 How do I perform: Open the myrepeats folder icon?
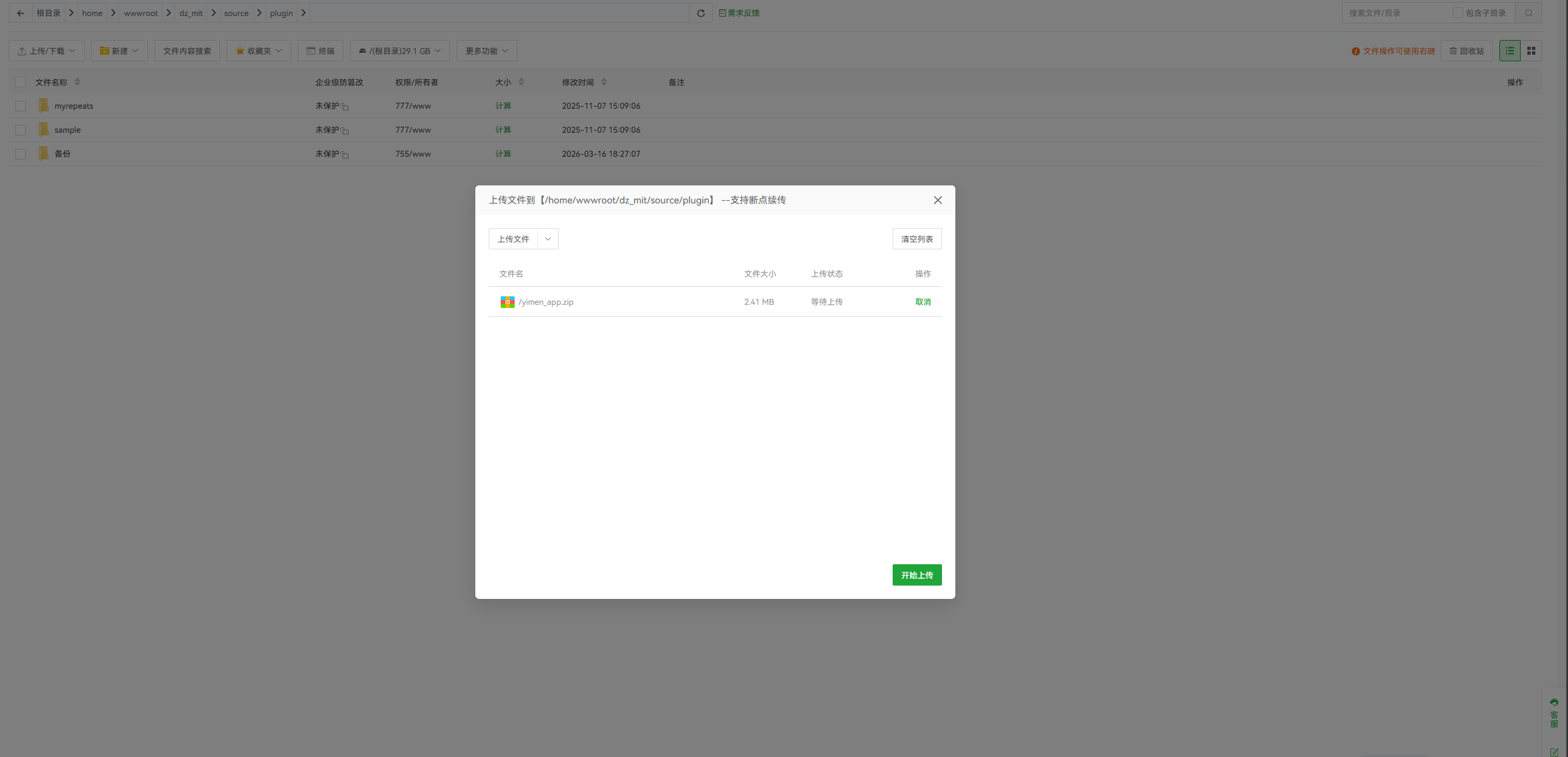(x=44, y=105)
